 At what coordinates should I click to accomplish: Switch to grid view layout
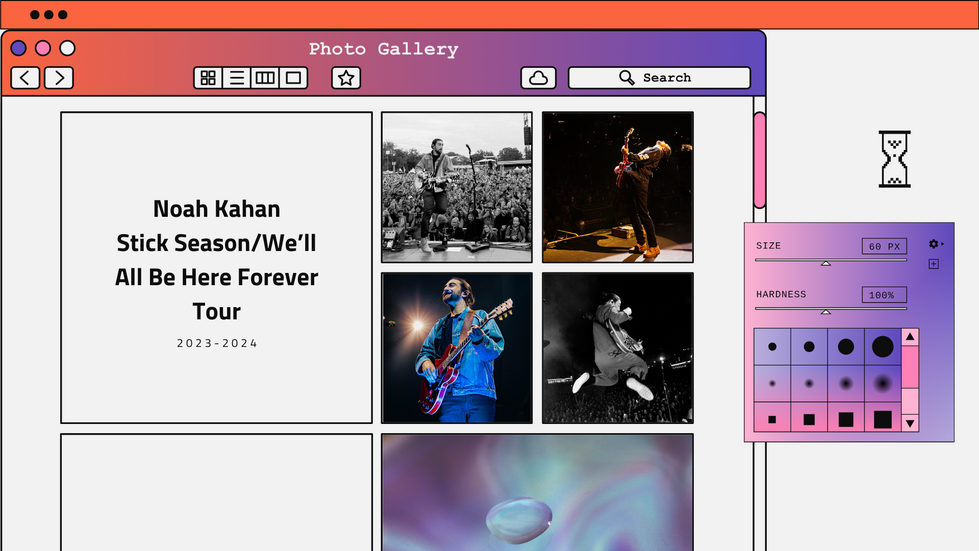pyautogui.click(x=208, y=78)
